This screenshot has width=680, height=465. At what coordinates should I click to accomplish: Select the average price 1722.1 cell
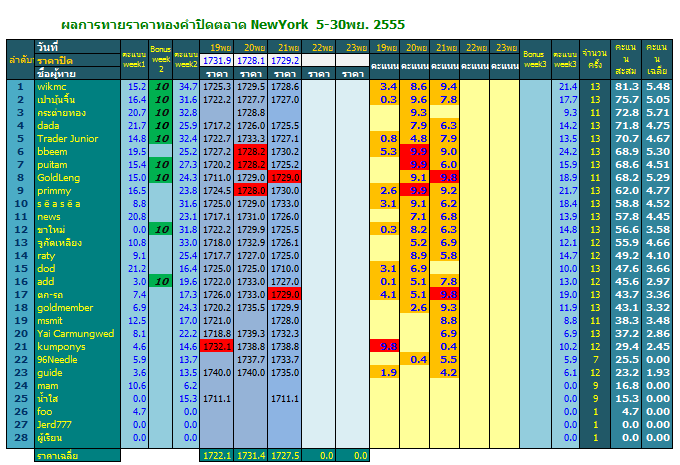[x=216, y=455]
